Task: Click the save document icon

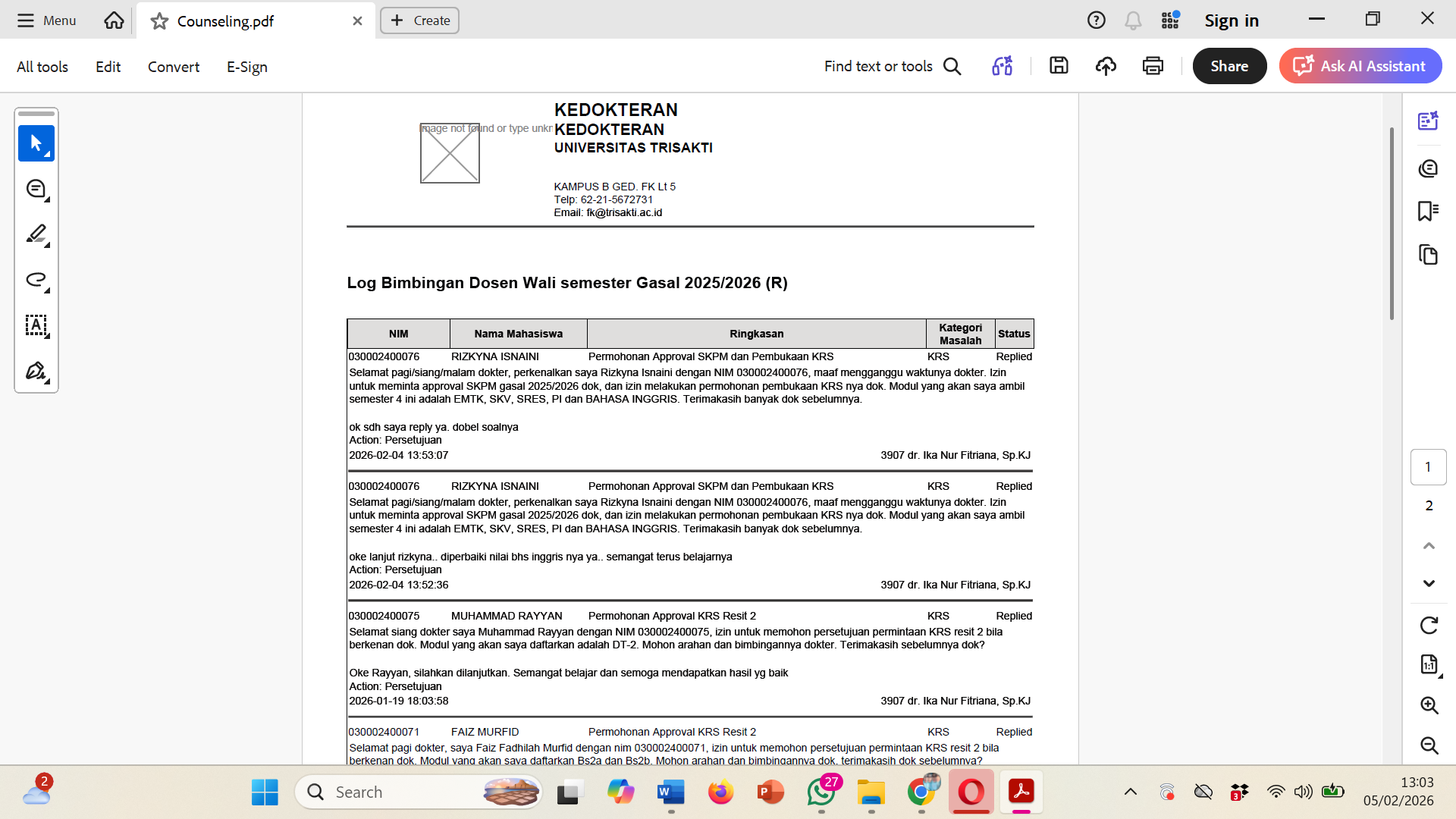Action: click(x=1059, y=66)
